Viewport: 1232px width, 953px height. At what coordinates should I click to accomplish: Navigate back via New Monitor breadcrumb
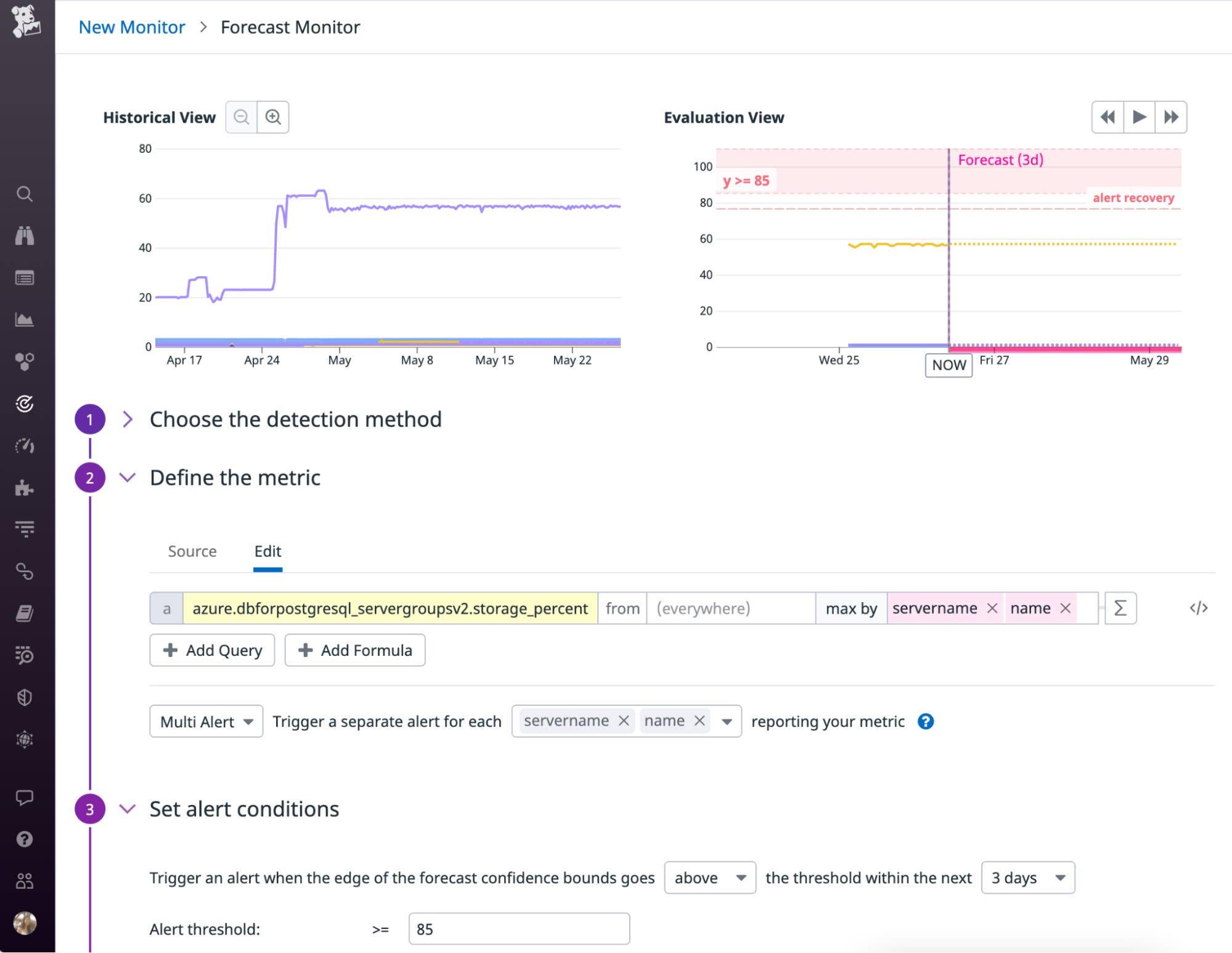pyautogui.click(x=131, y=27)
